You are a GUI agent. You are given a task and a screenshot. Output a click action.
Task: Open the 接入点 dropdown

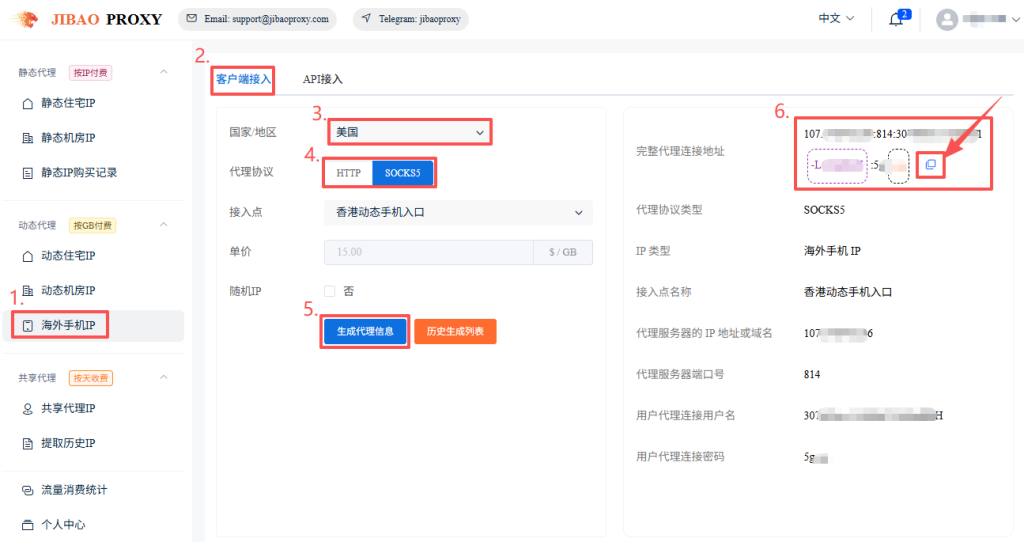click(458, 212)
